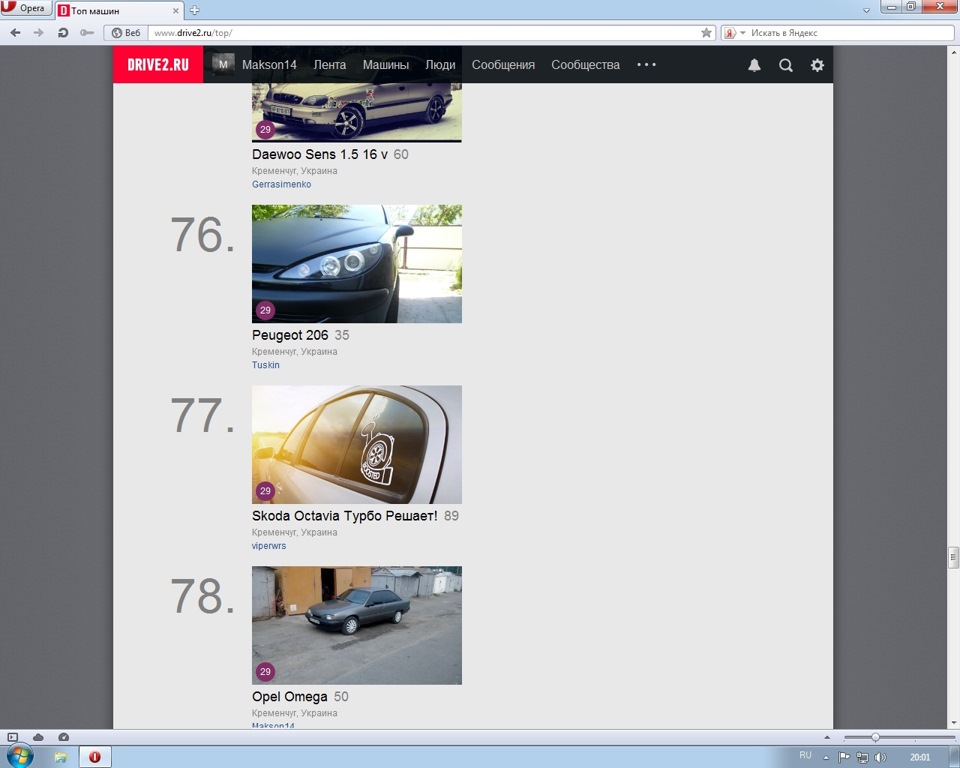Click the 29 badge on Skoda photo
Screen dimensions: 960x768
pyautogui.click(x=265, y=491)
